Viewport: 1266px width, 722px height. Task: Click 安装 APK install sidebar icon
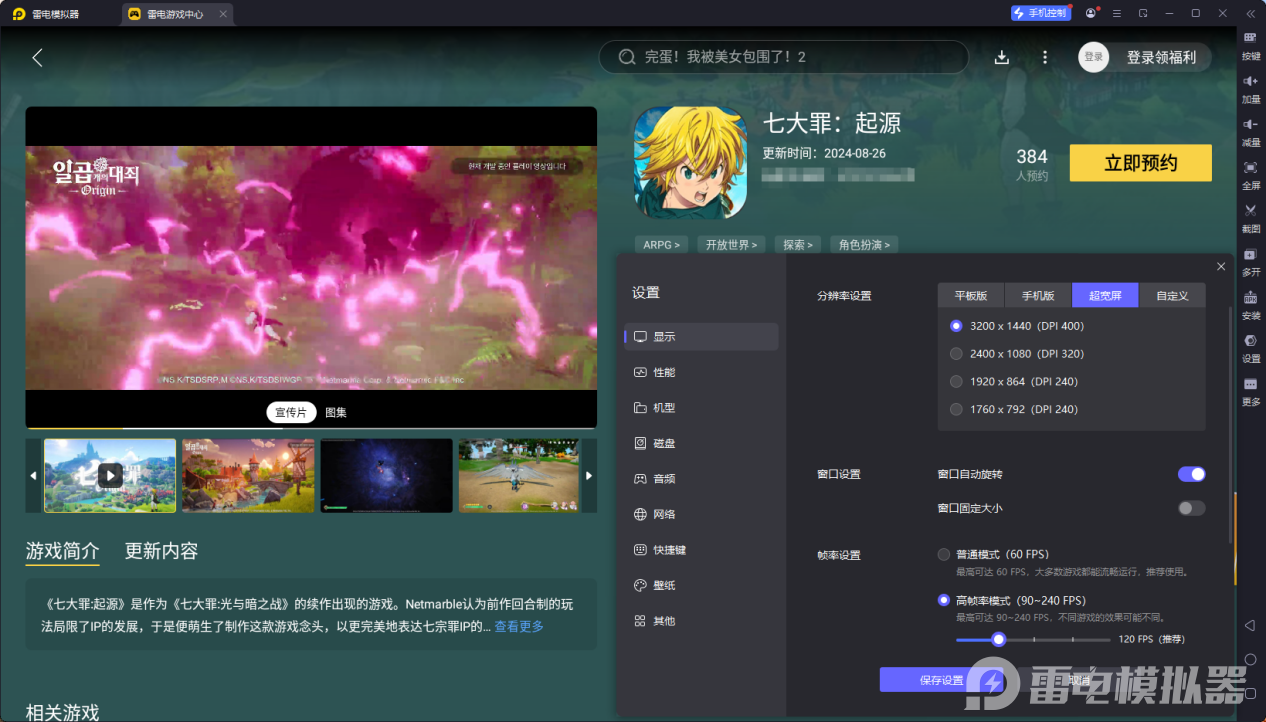[1251, 305]
